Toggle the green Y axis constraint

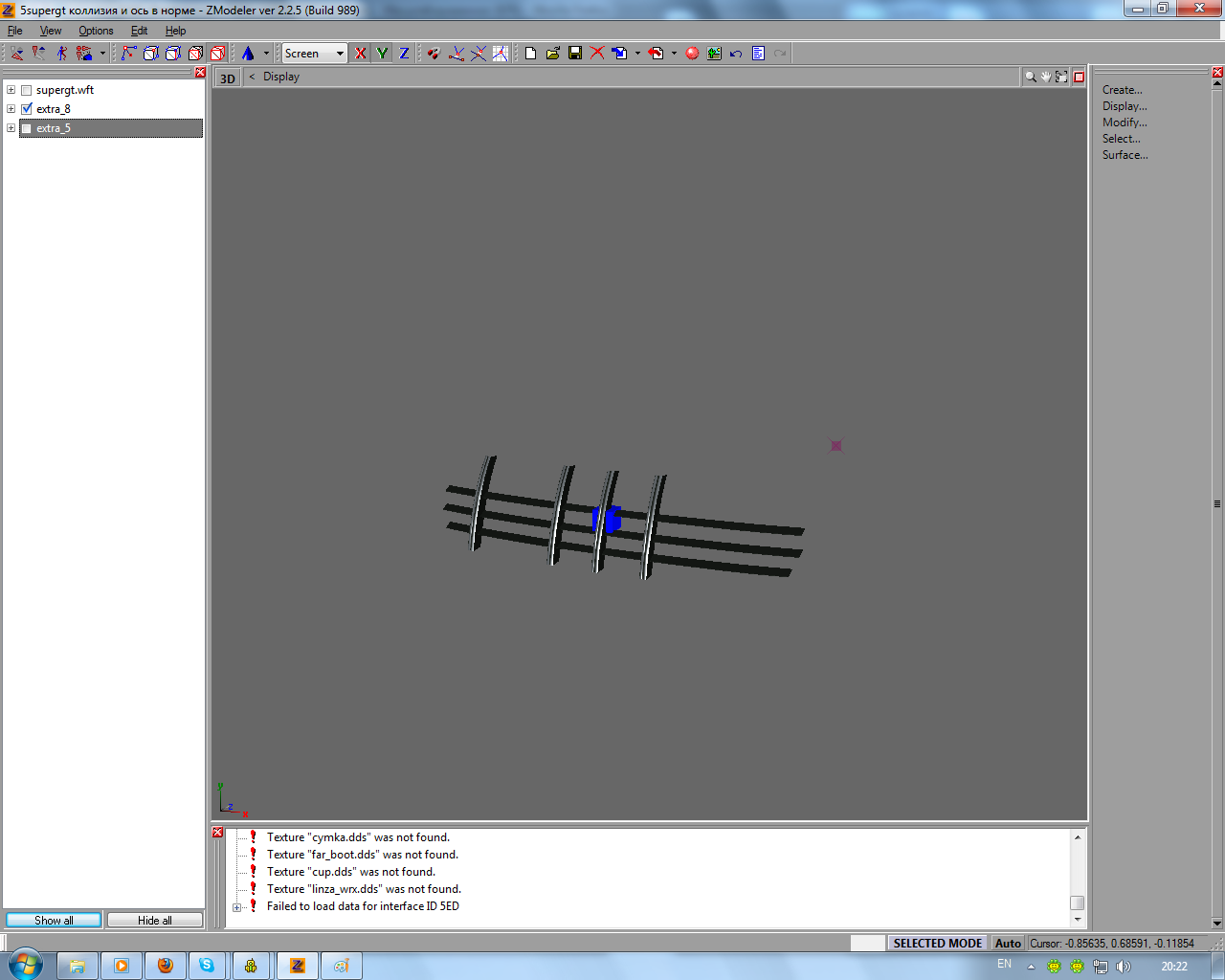click(382, 54)
